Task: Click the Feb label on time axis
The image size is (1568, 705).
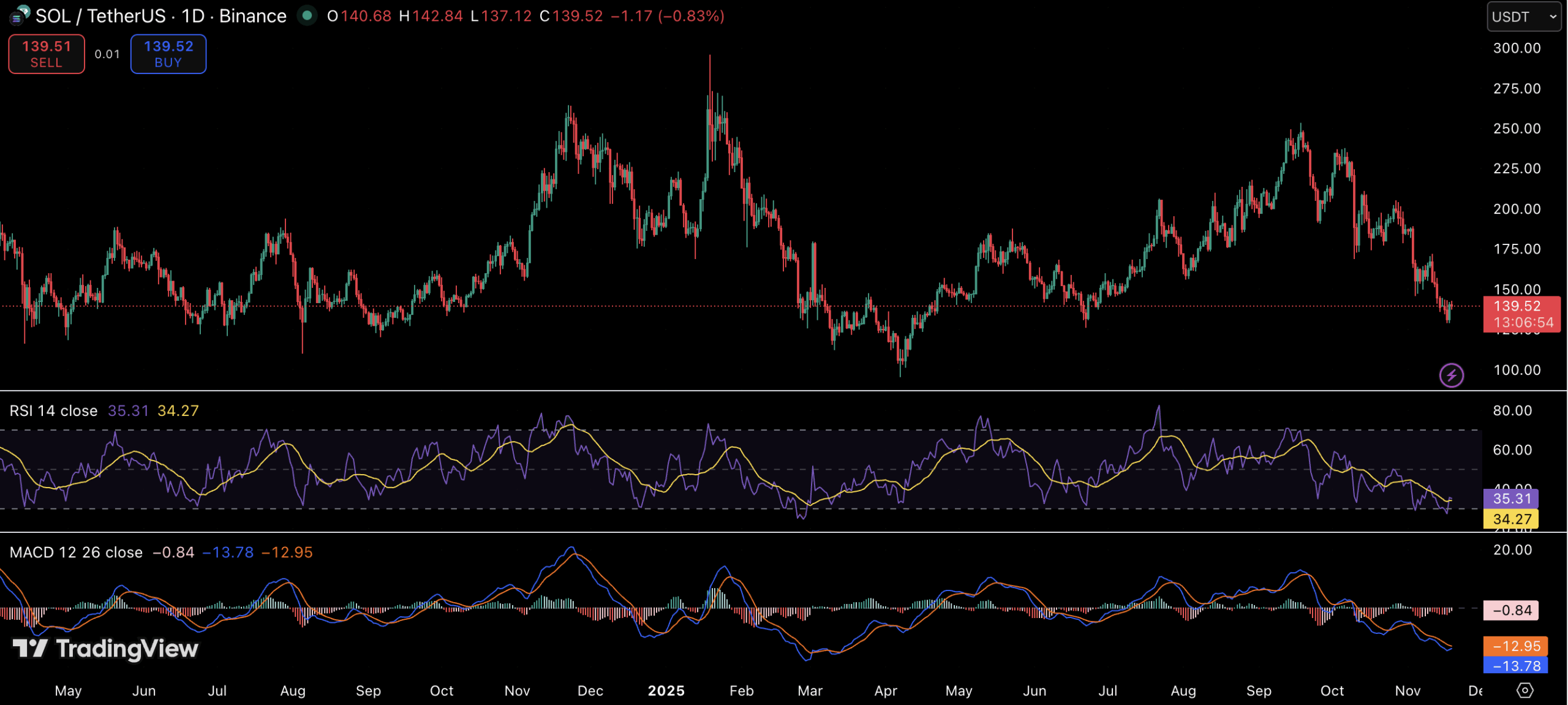Action: [x=741, y=690]
